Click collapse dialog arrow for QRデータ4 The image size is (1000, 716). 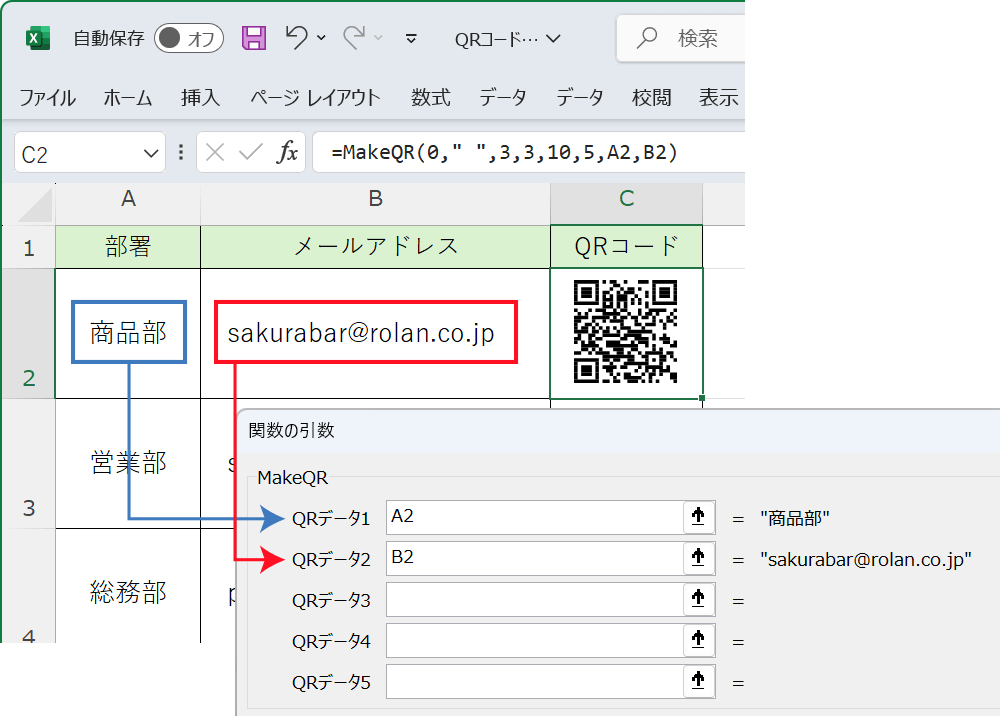698,640
